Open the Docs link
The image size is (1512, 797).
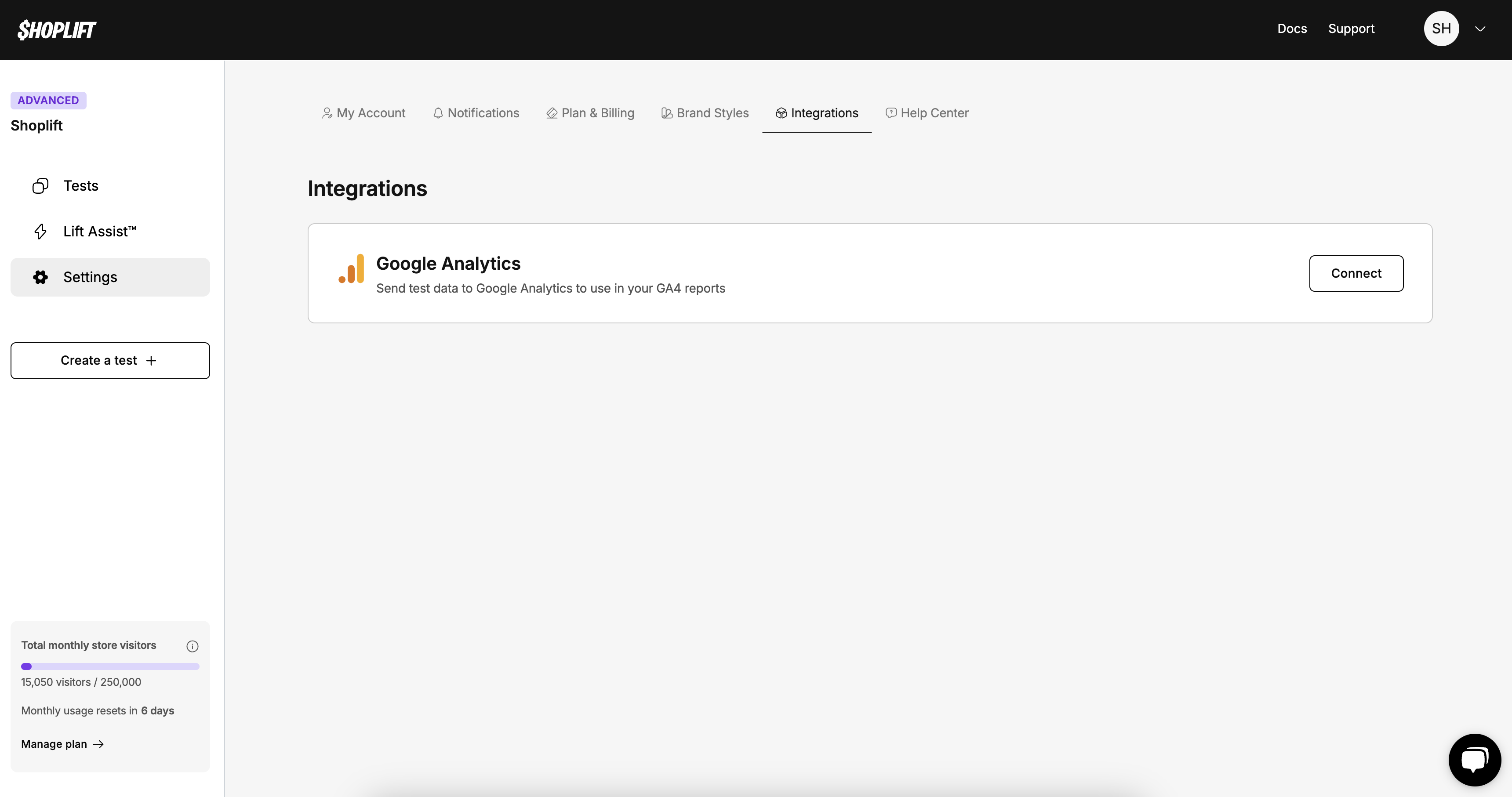tap(1292, 29)
